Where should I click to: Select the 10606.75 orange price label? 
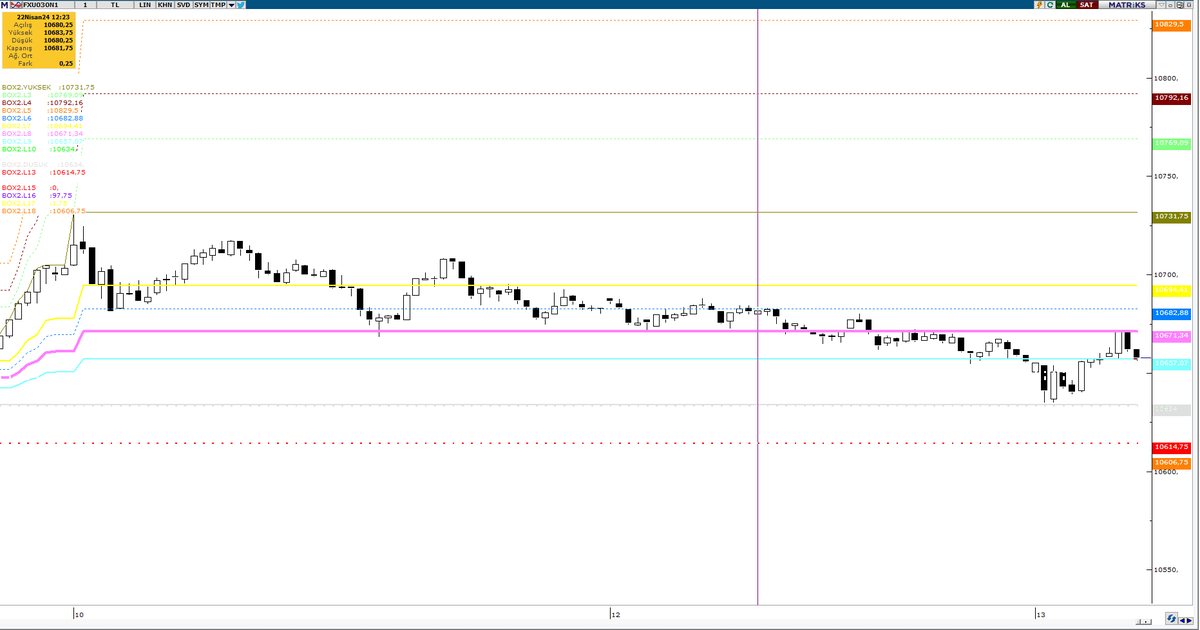click(1171, 462)
